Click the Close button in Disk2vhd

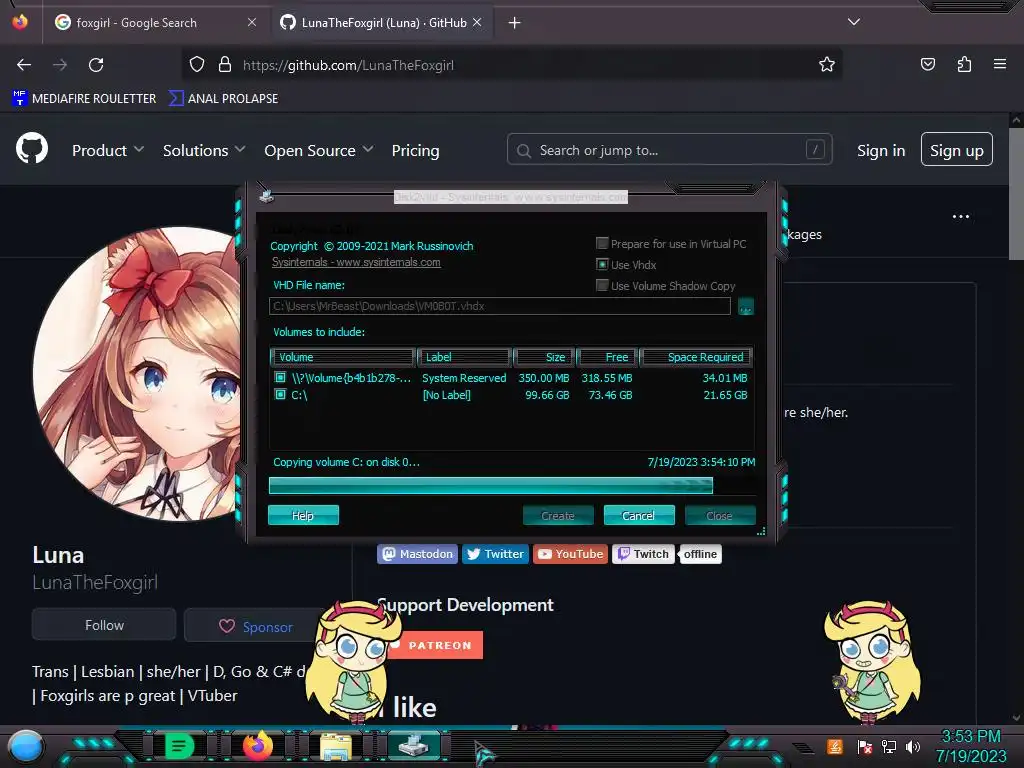click(719, 515)
